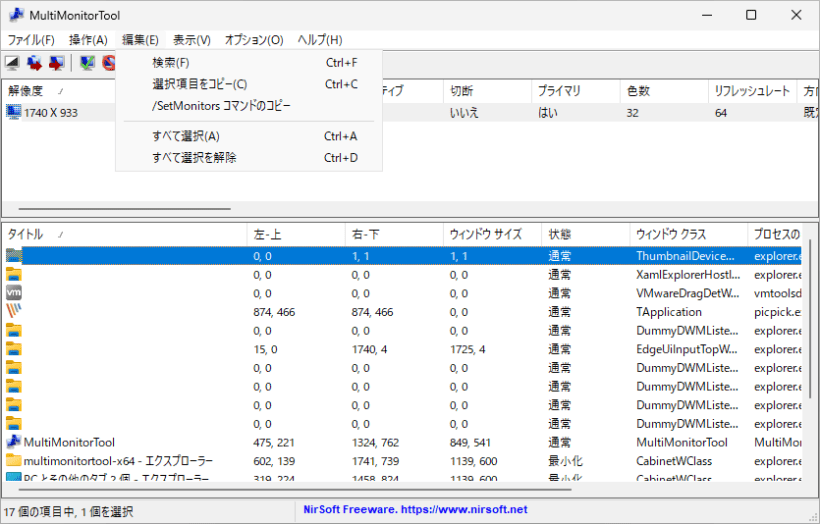Sort by the プライマリ column header
This screenshot has height=524, width=820.
pos(576,91)
